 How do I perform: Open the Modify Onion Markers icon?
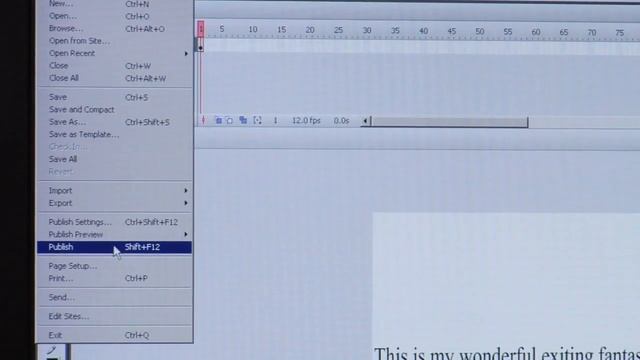(x=257, y=120)
